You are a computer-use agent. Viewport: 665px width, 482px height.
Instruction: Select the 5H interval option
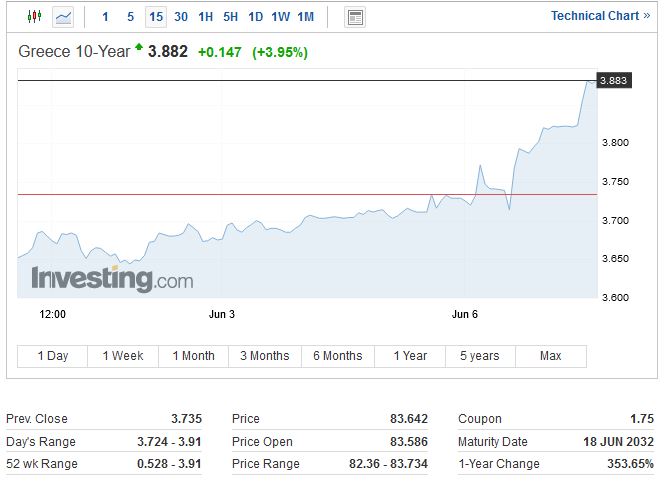tap(230, 17)
